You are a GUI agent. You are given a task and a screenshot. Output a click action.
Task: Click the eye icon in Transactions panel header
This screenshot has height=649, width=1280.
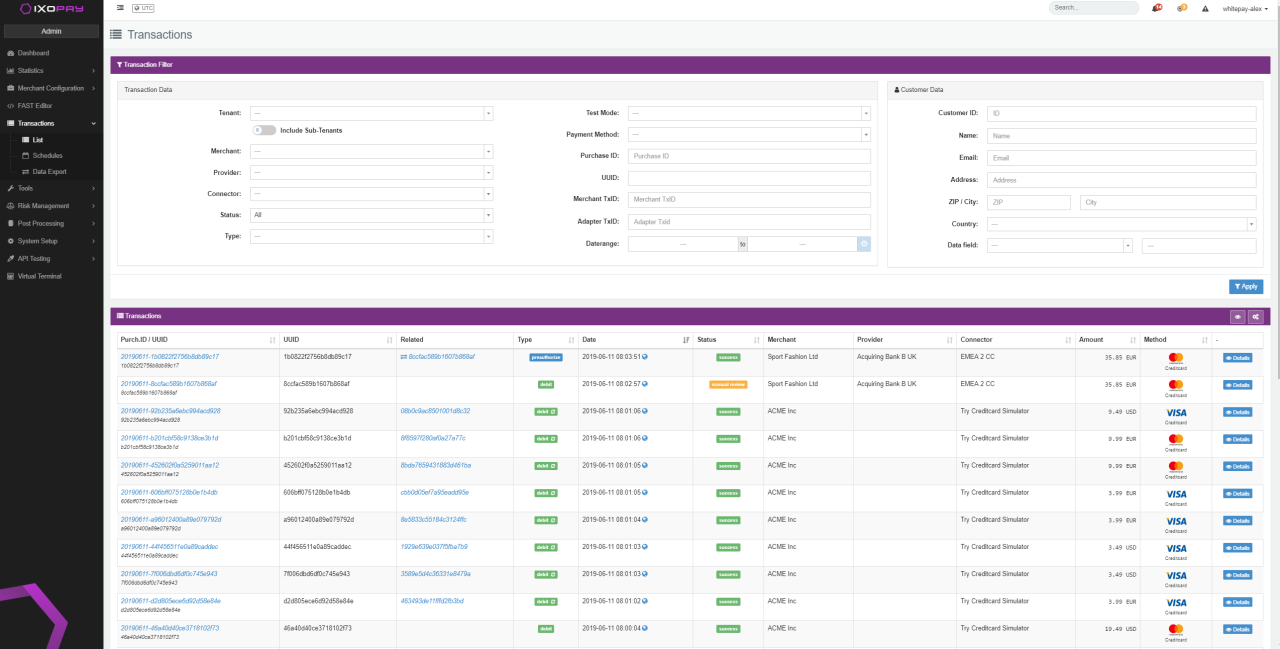(1238, 316)
